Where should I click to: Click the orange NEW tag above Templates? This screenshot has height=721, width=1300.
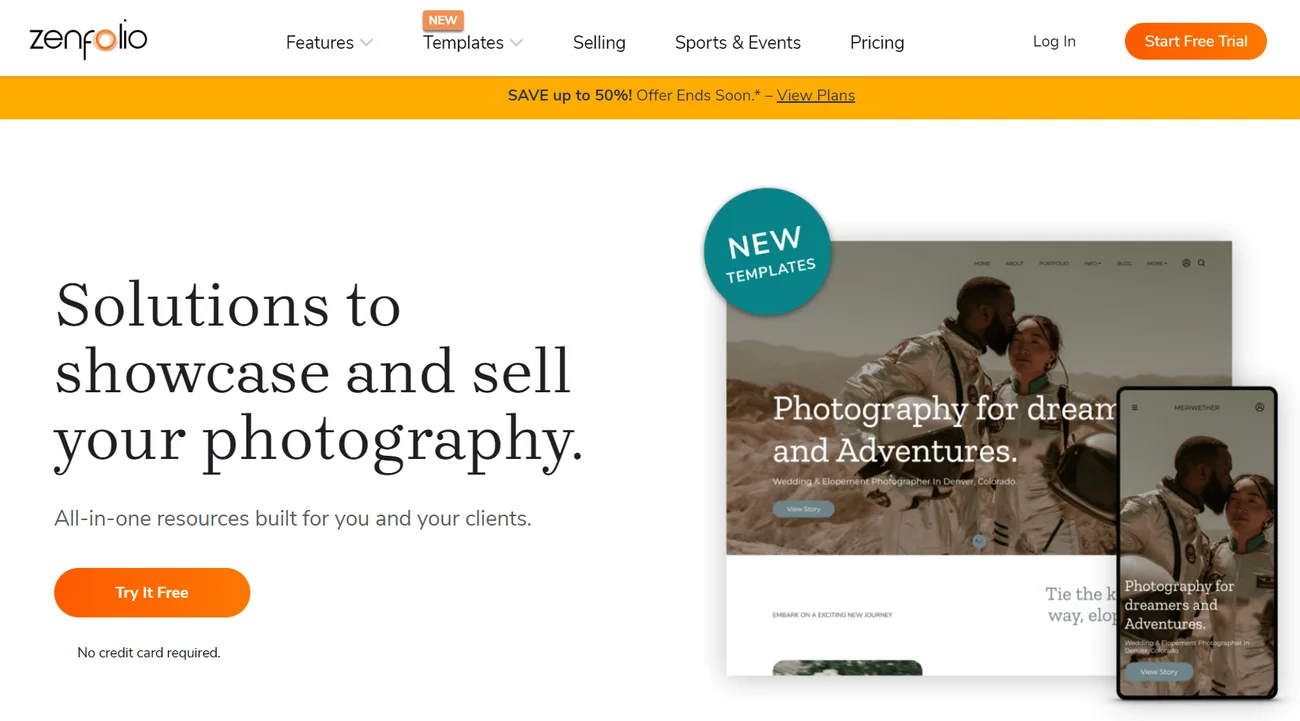click(442, 20)
